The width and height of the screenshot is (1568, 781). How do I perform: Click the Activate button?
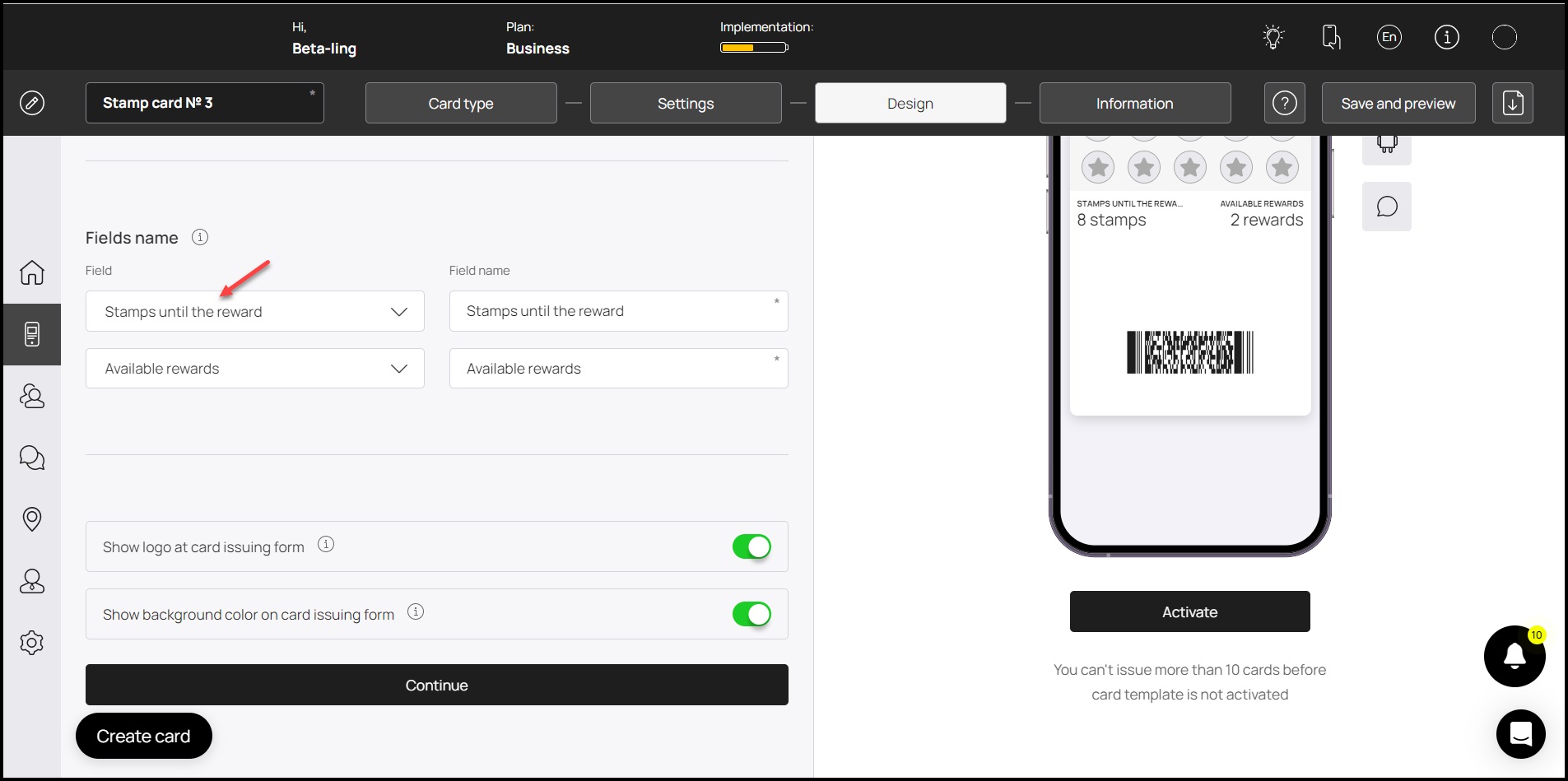(1190, 611)
